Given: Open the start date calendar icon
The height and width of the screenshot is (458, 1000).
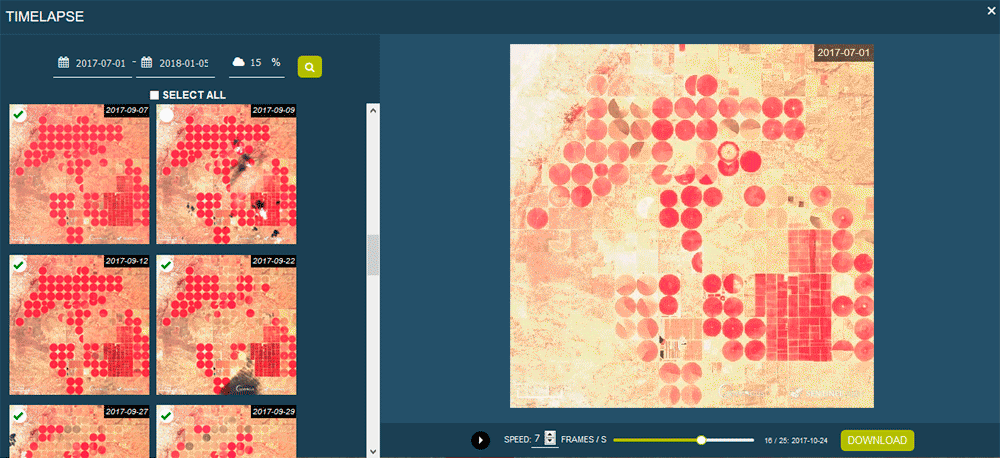Looking at the screenshot, I should [x=64, y=63].
